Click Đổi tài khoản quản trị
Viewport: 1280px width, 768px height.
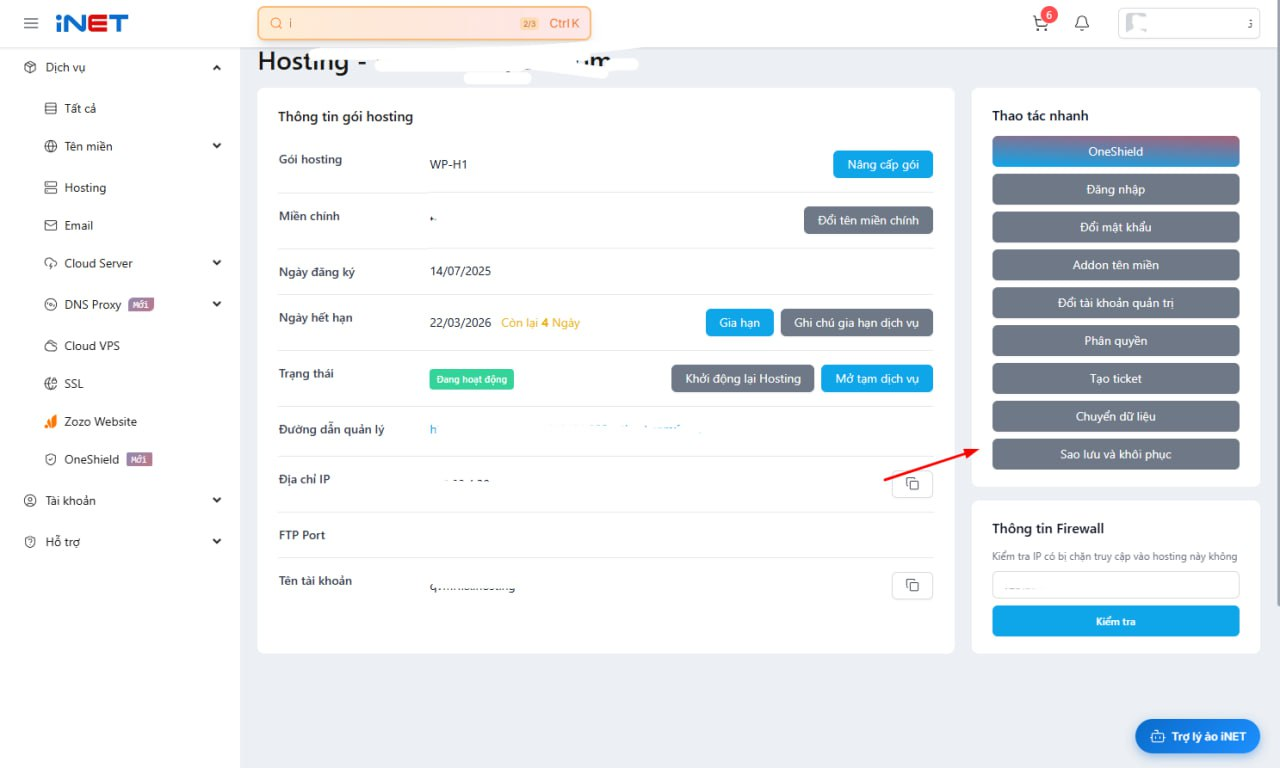(x=1116, y=303)
